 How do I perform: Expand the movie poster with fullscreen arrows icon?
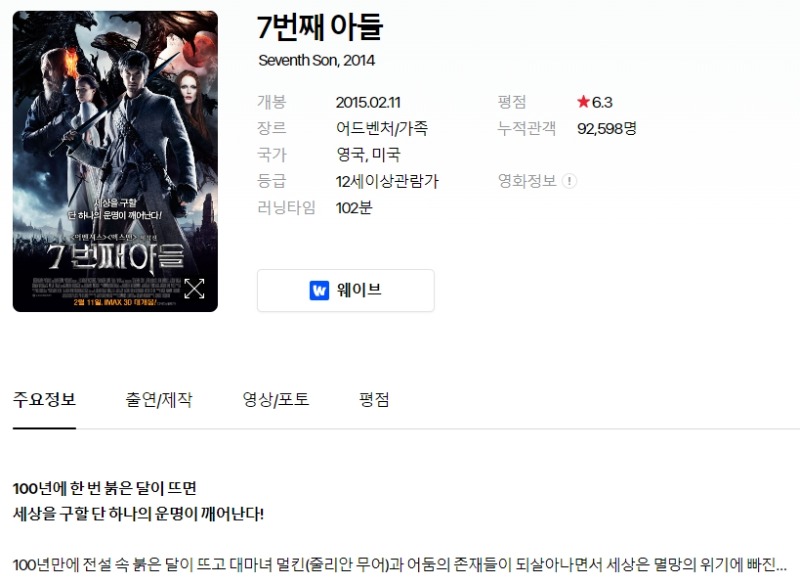tap(194, 289)
